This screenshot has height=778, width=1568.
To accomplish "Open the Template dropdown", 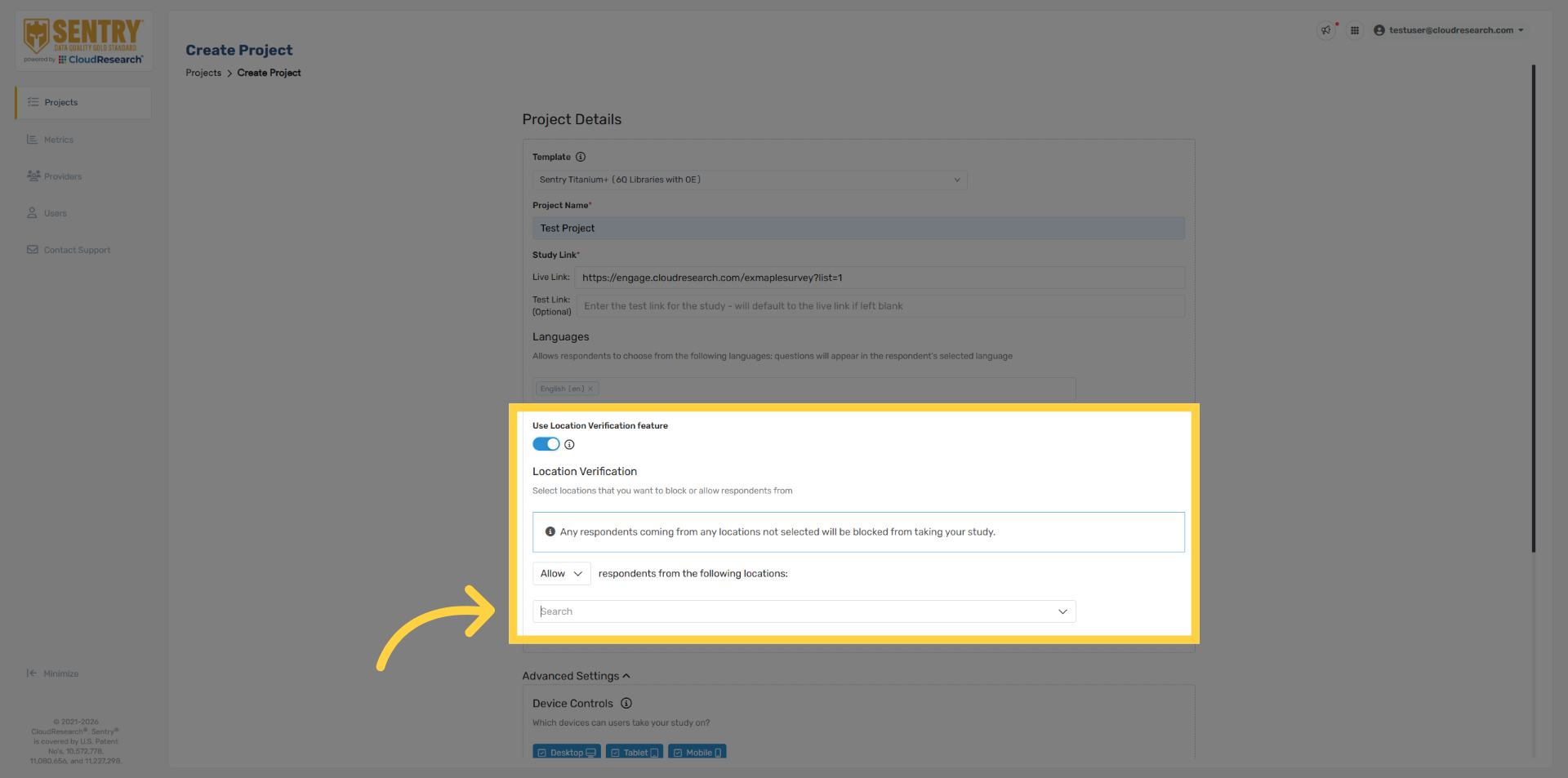I will 749,180.
